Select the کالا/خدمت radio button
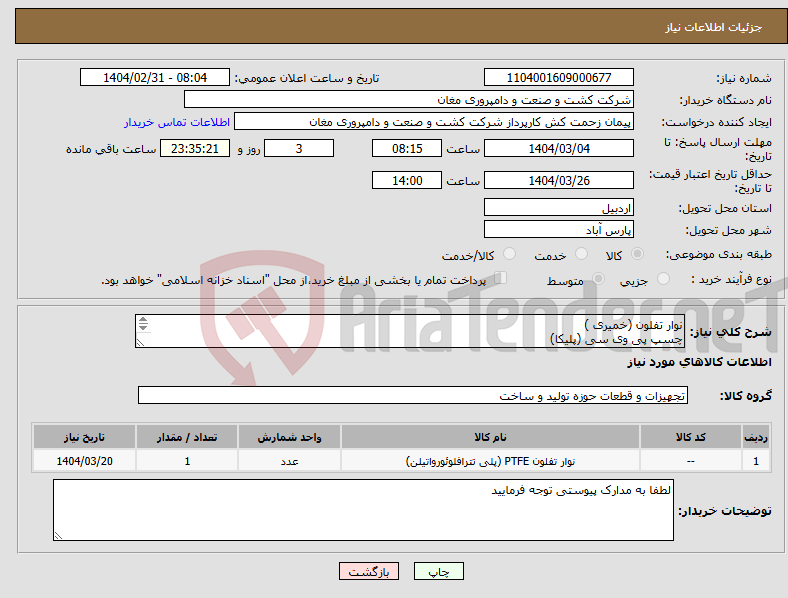This screenshot has height=598, width=788. (510, 254)
